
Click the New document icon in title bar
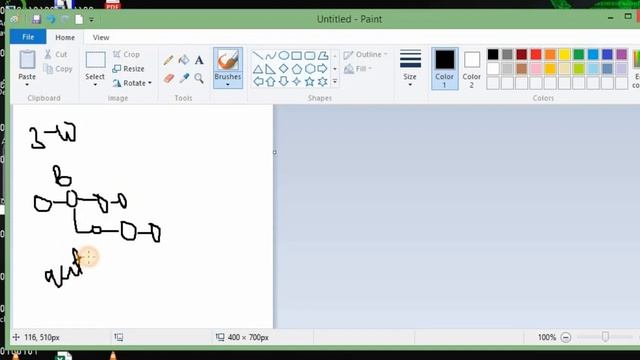(x=79, y=19)
